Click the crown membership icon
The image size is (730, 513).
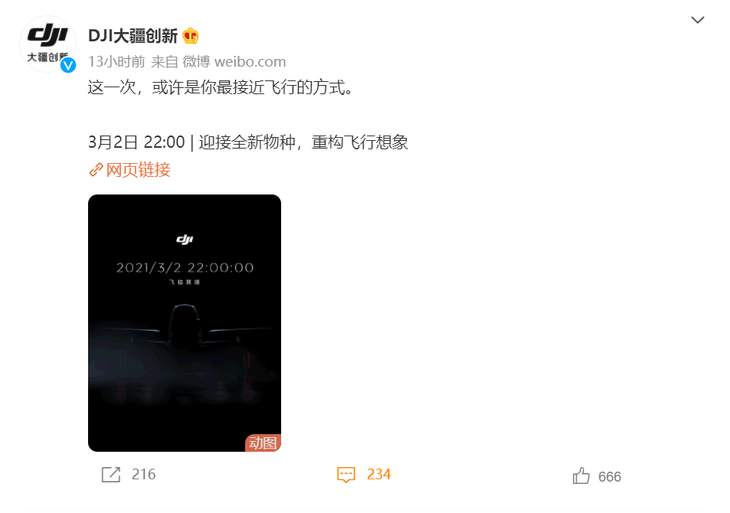pos(190,36)
